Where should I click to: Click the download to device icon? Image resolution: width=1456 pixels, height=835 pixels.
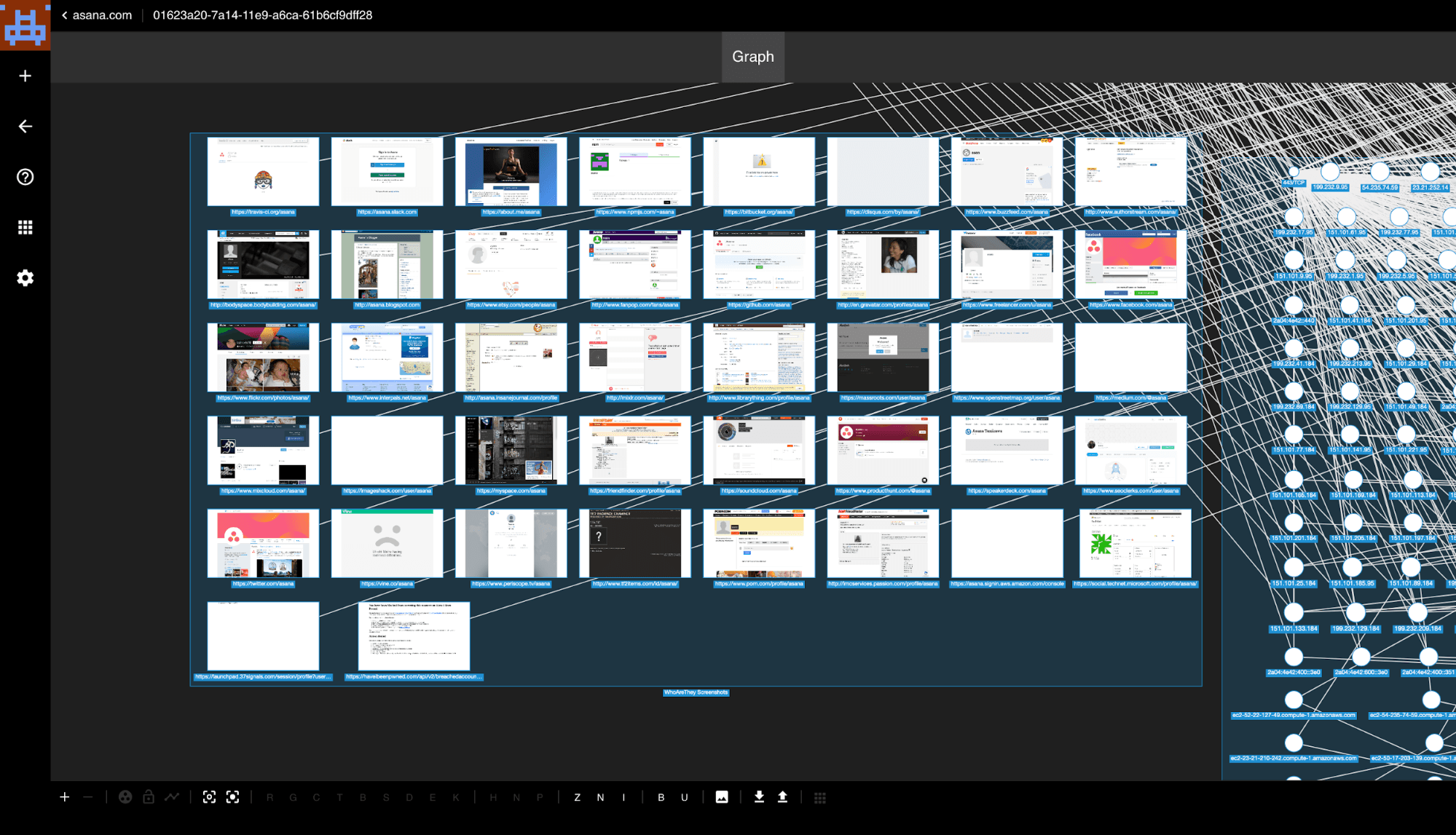[758, 797]
